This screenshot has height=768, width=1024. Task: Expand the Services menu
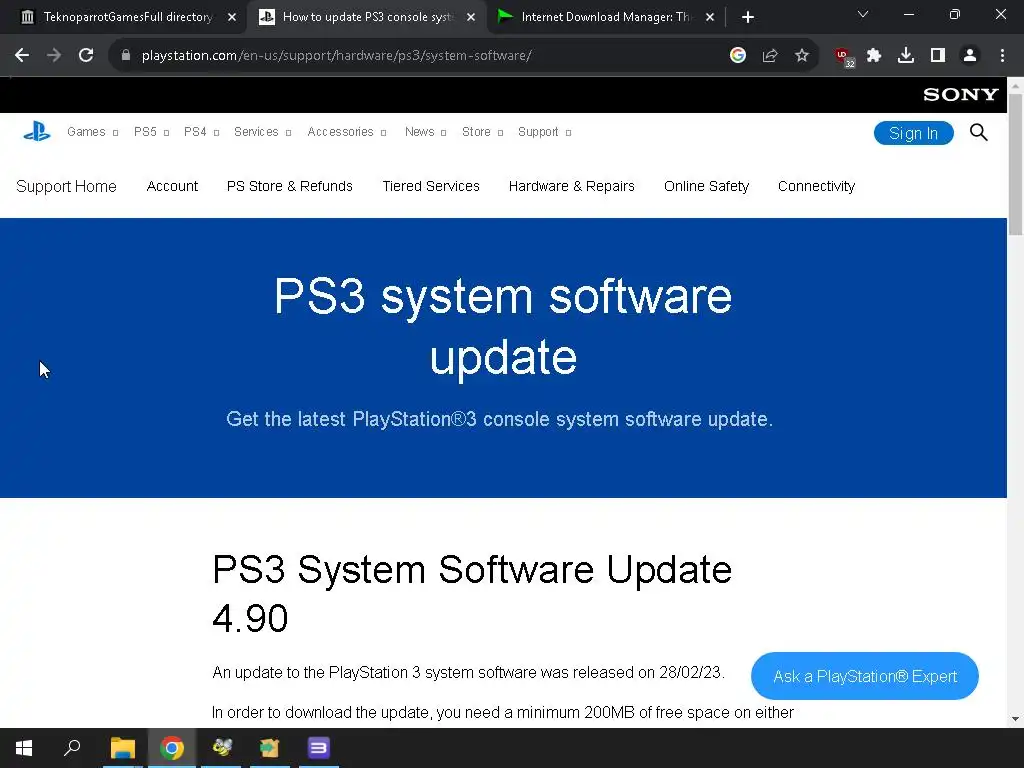[x=263, y=132]
